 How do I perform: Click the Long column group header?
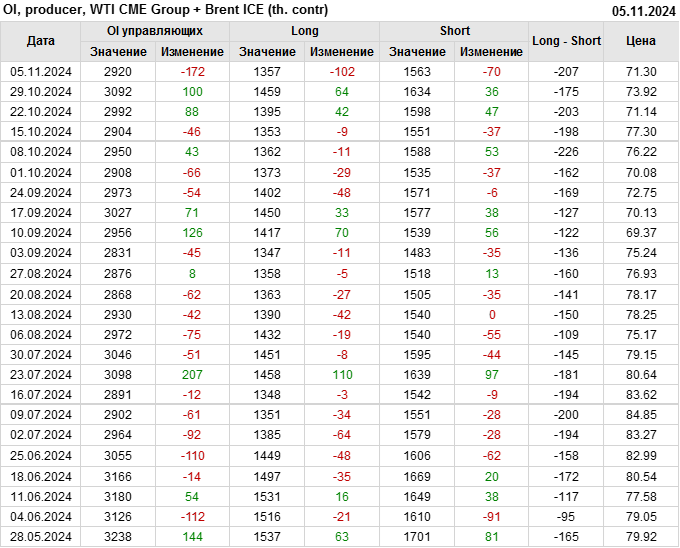304,31
